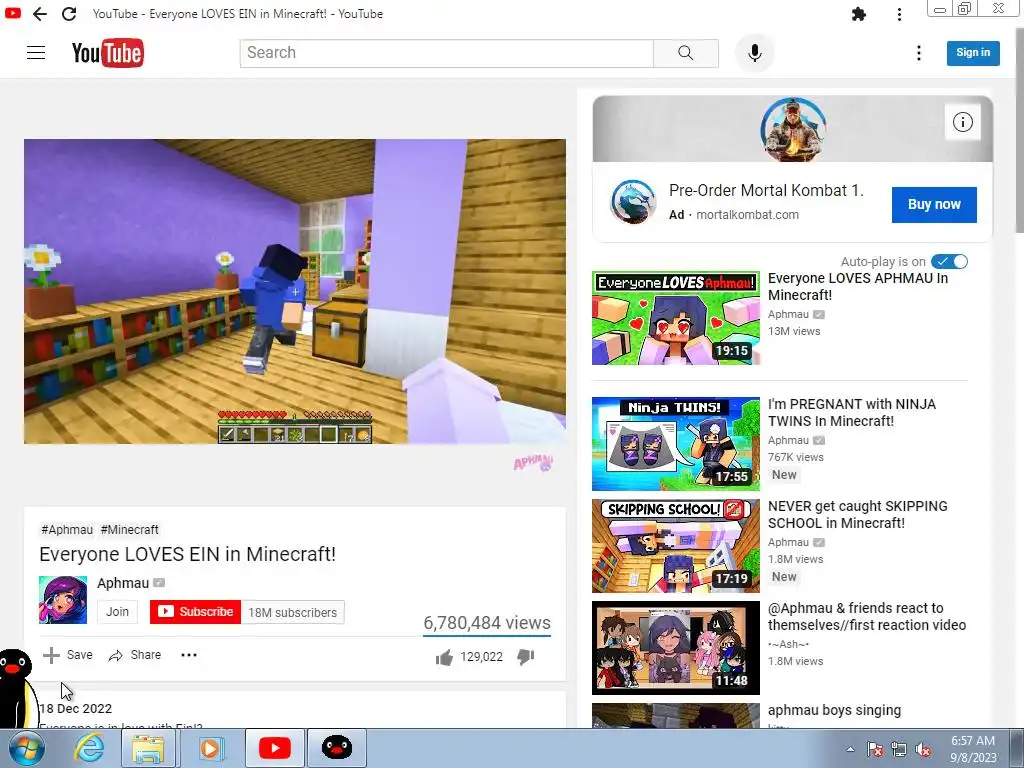This screenshot has height=768, width=1024.
Task: Open the ~Ash~ channel name
Action: (x=788, y=644)
